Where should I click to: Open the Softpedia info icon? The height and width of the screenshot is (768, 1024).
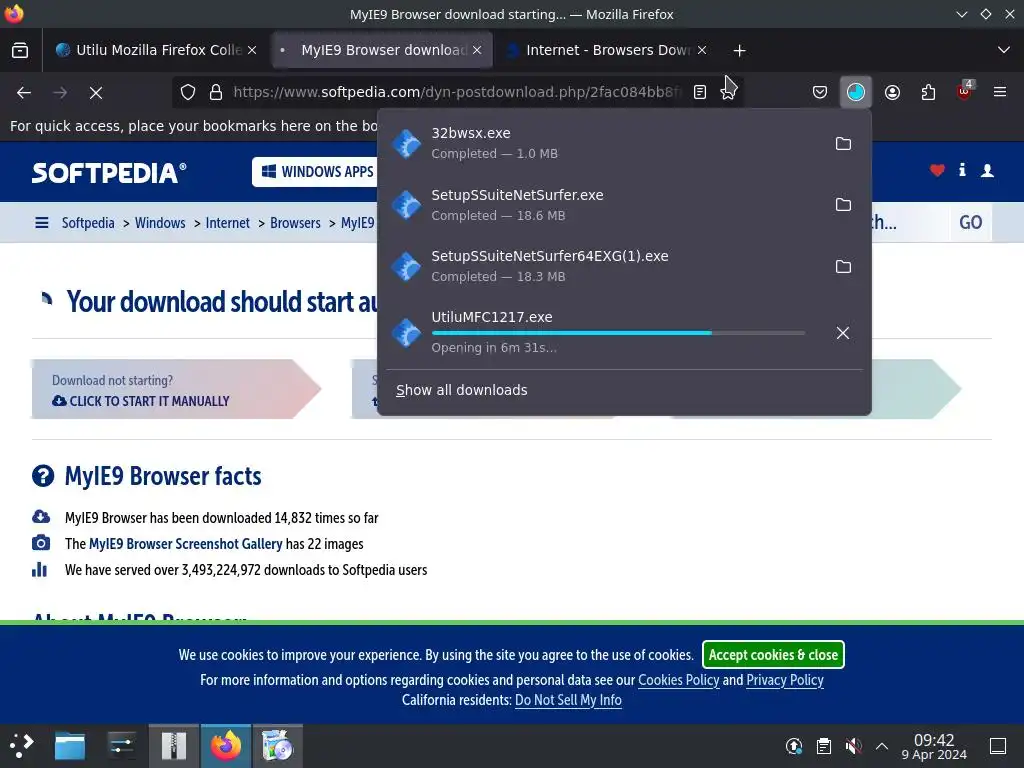(962, 170)
